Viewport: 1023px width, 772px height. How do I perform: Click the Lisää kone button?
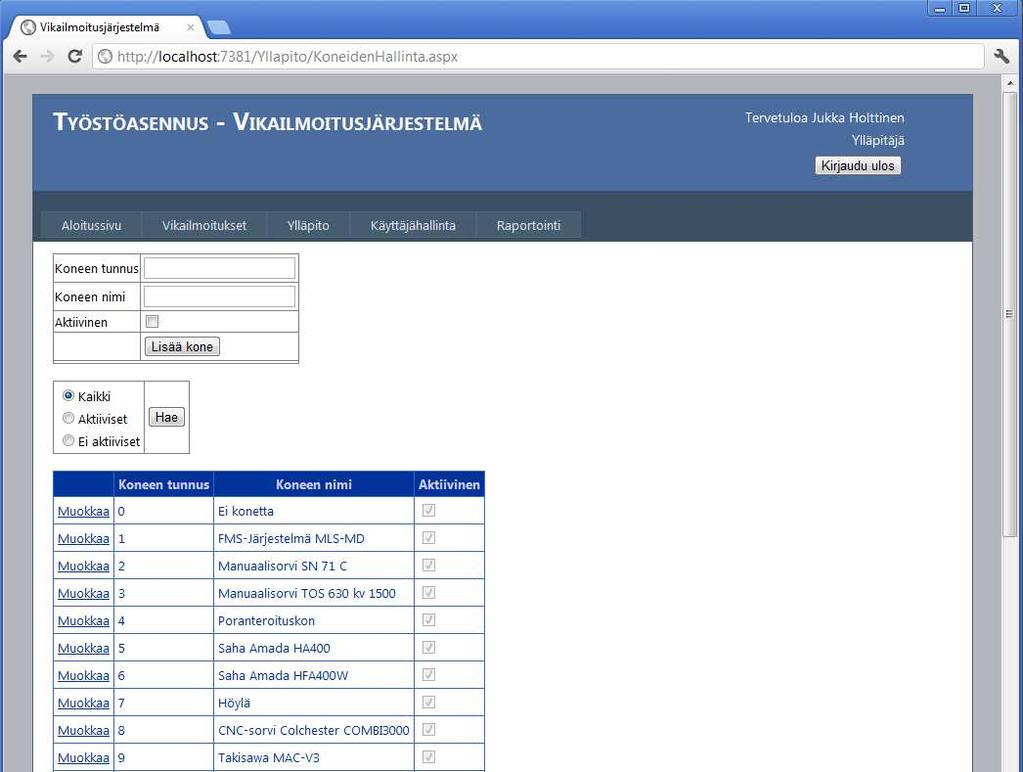(182, 347)
